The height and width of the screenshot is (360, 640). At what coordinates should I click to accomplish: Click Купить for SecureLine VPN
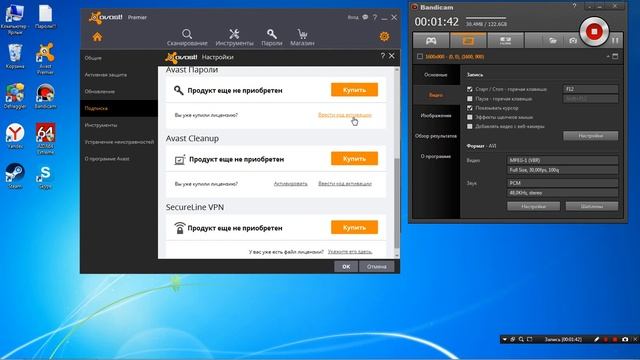tap(354, 227)
